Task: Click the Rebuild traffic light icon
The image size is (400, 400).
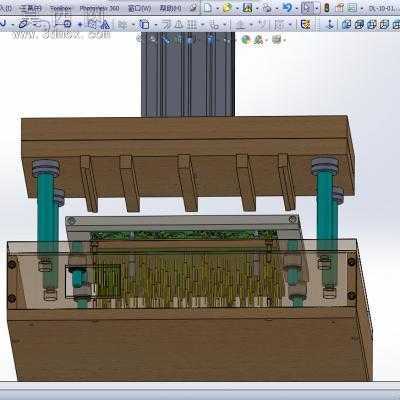Action: click(327, 8)
